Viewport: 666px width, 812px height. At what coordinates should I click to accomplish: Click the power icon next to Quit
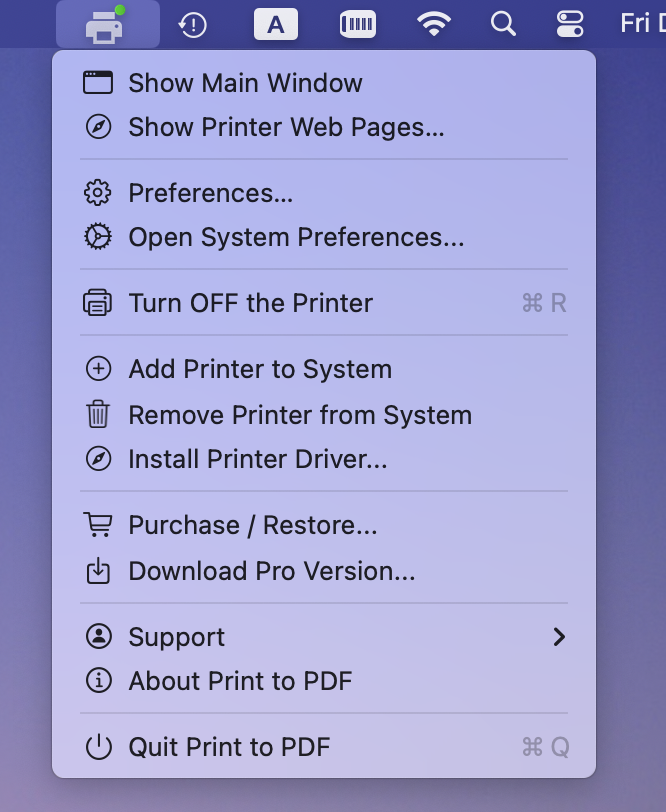click(98, 747)
